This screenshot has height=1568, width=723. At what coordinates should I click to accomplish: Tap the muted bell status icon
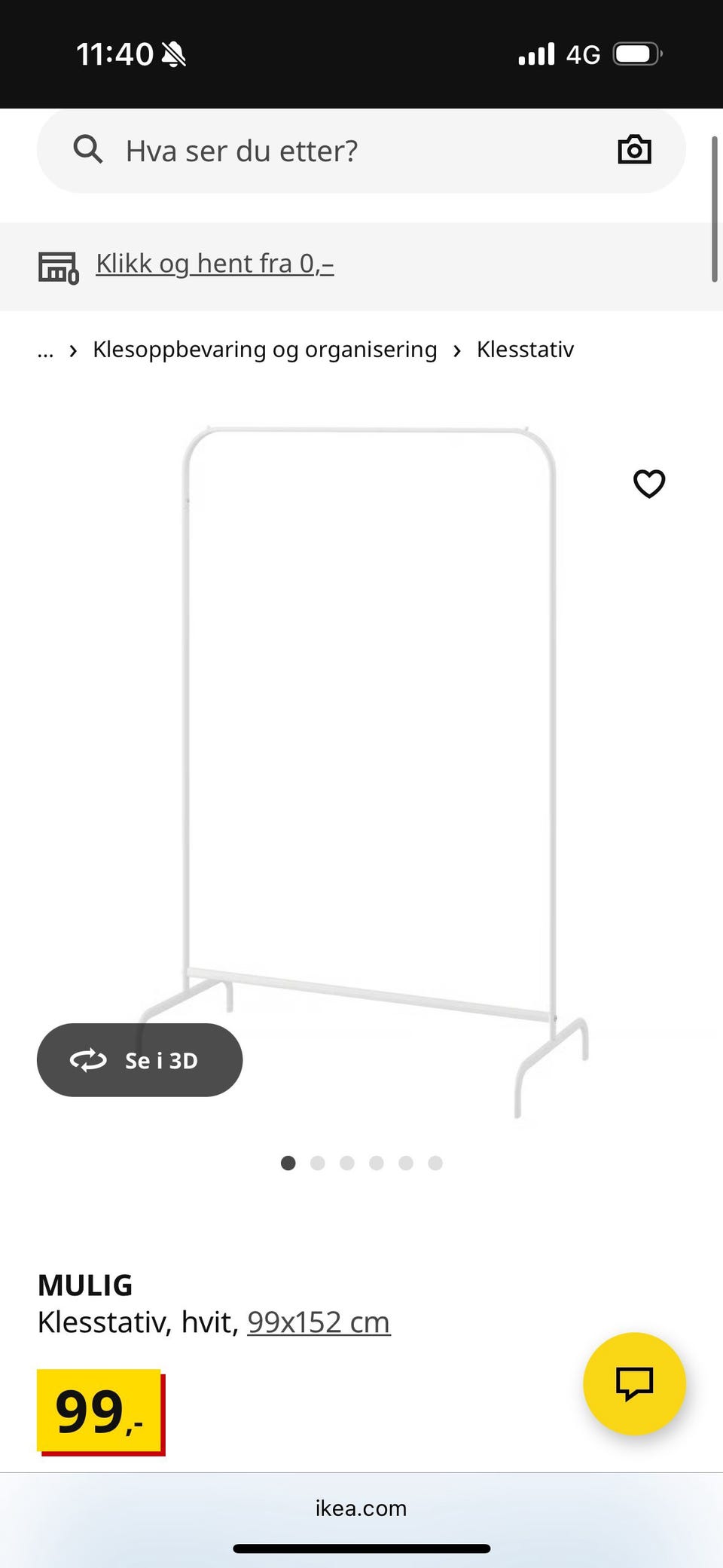[174, 54]
